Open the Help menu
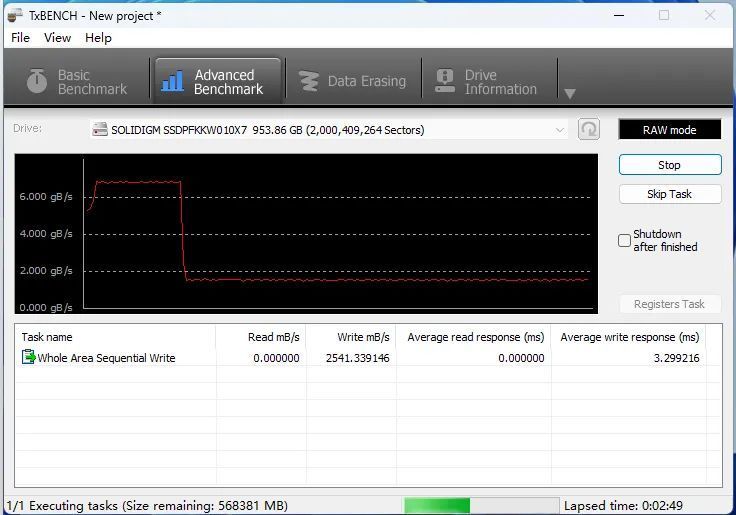This screenshot has width=736, height=515. [x=98, y=38]
